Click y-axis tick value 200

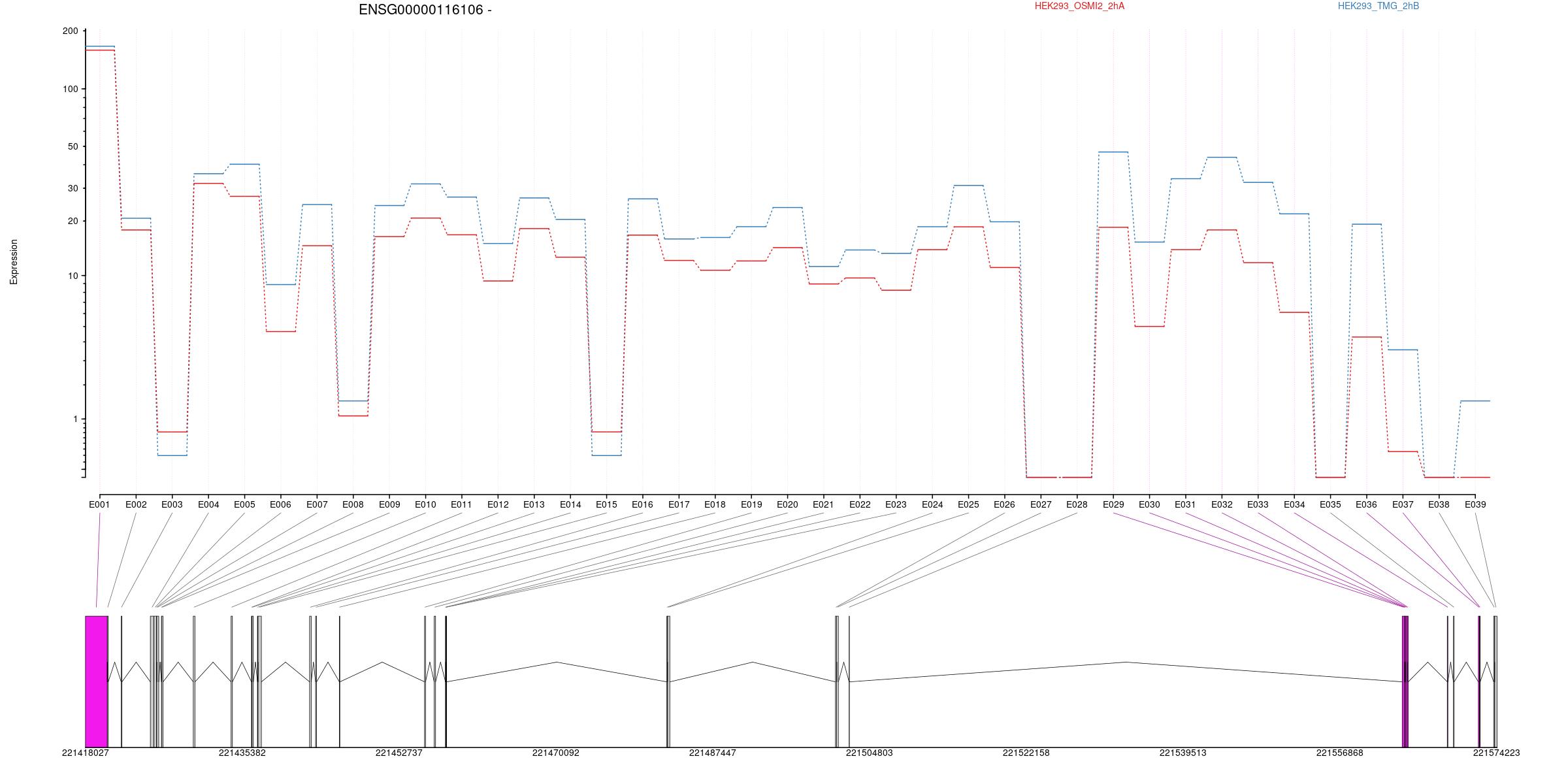pos(71,31)
